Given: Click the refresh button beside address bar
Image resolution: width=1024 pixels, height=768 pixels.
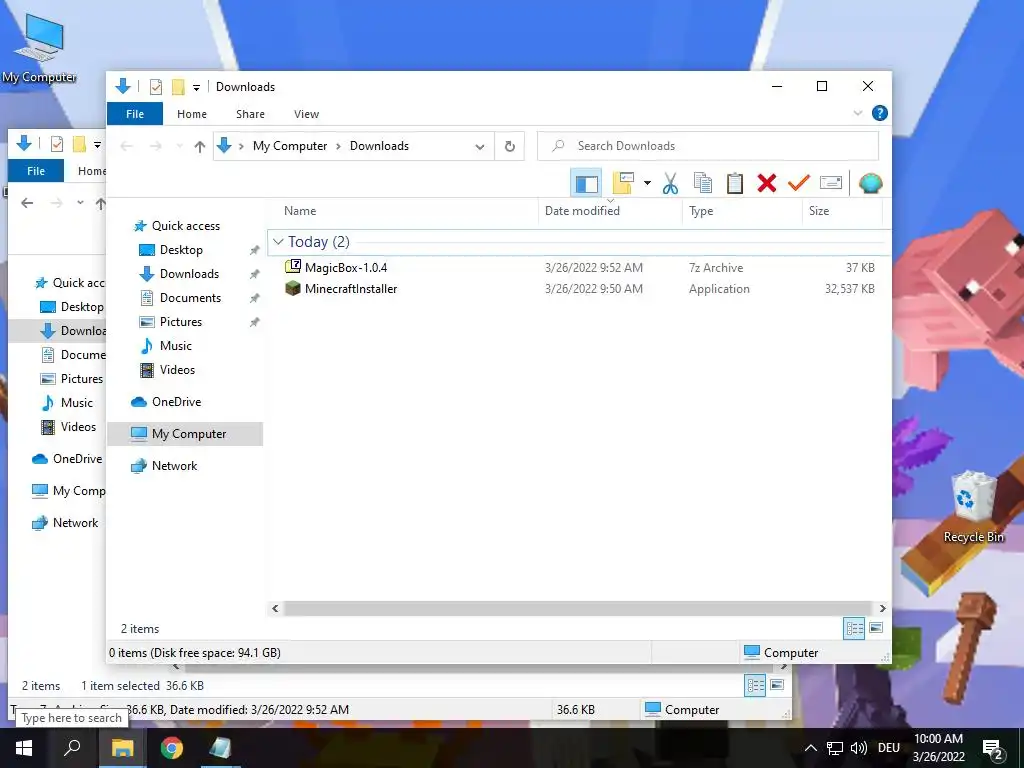Looking at the screenshot, I should 510,146.
